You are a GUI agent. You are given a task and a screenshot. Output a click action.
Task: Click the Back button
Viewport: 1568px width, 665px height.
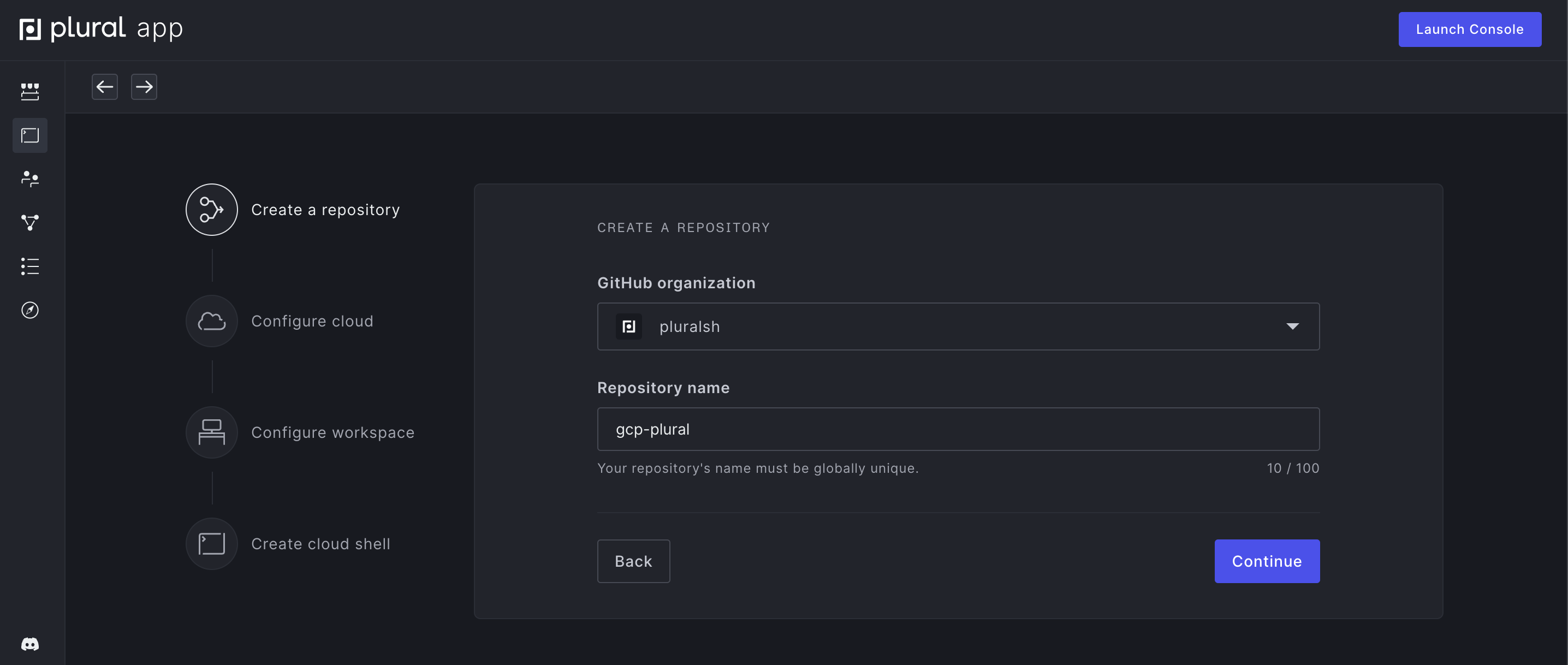(x=633, y=561)
